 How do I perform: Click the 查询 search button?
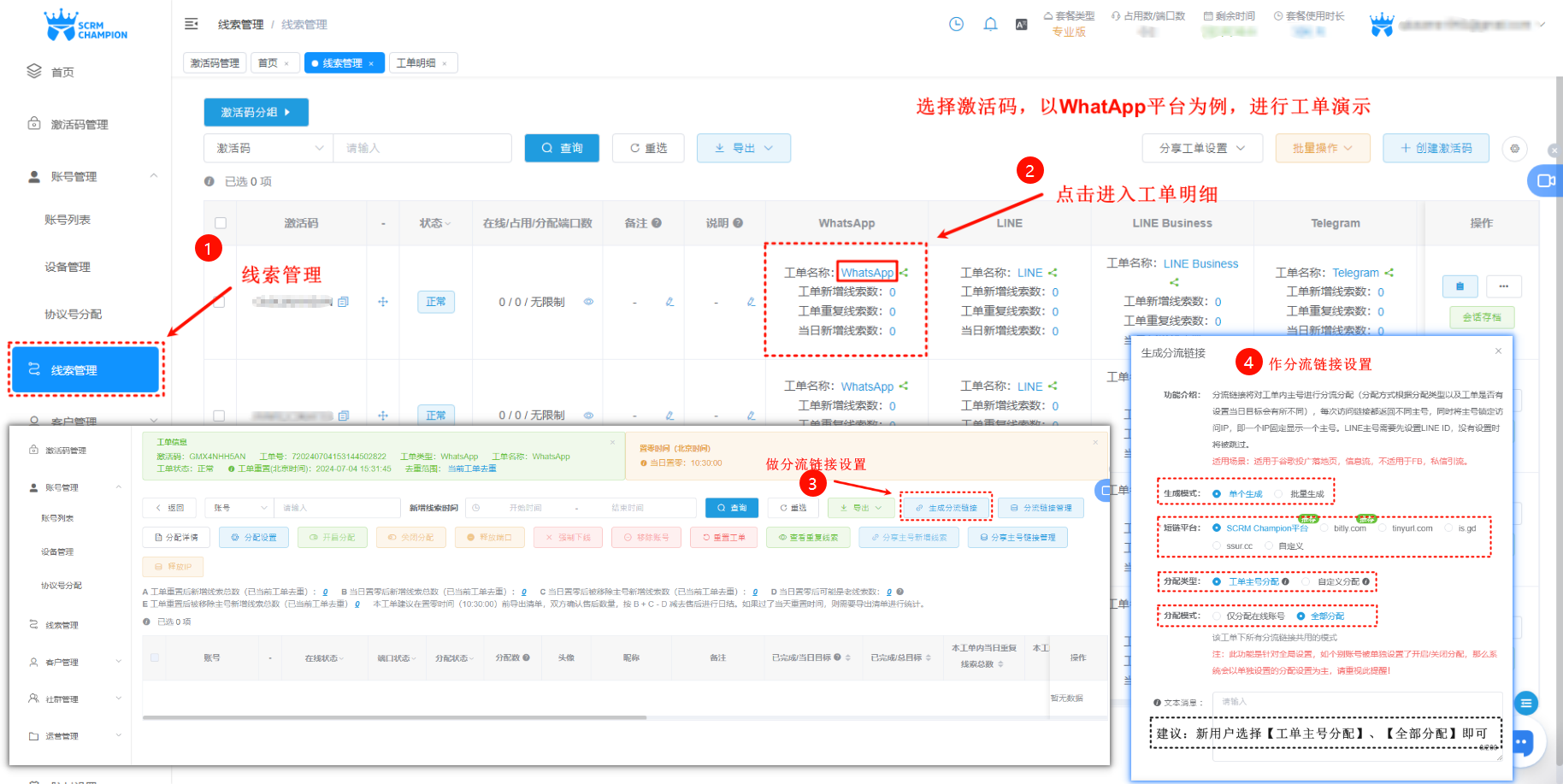(x=562, y=148)
